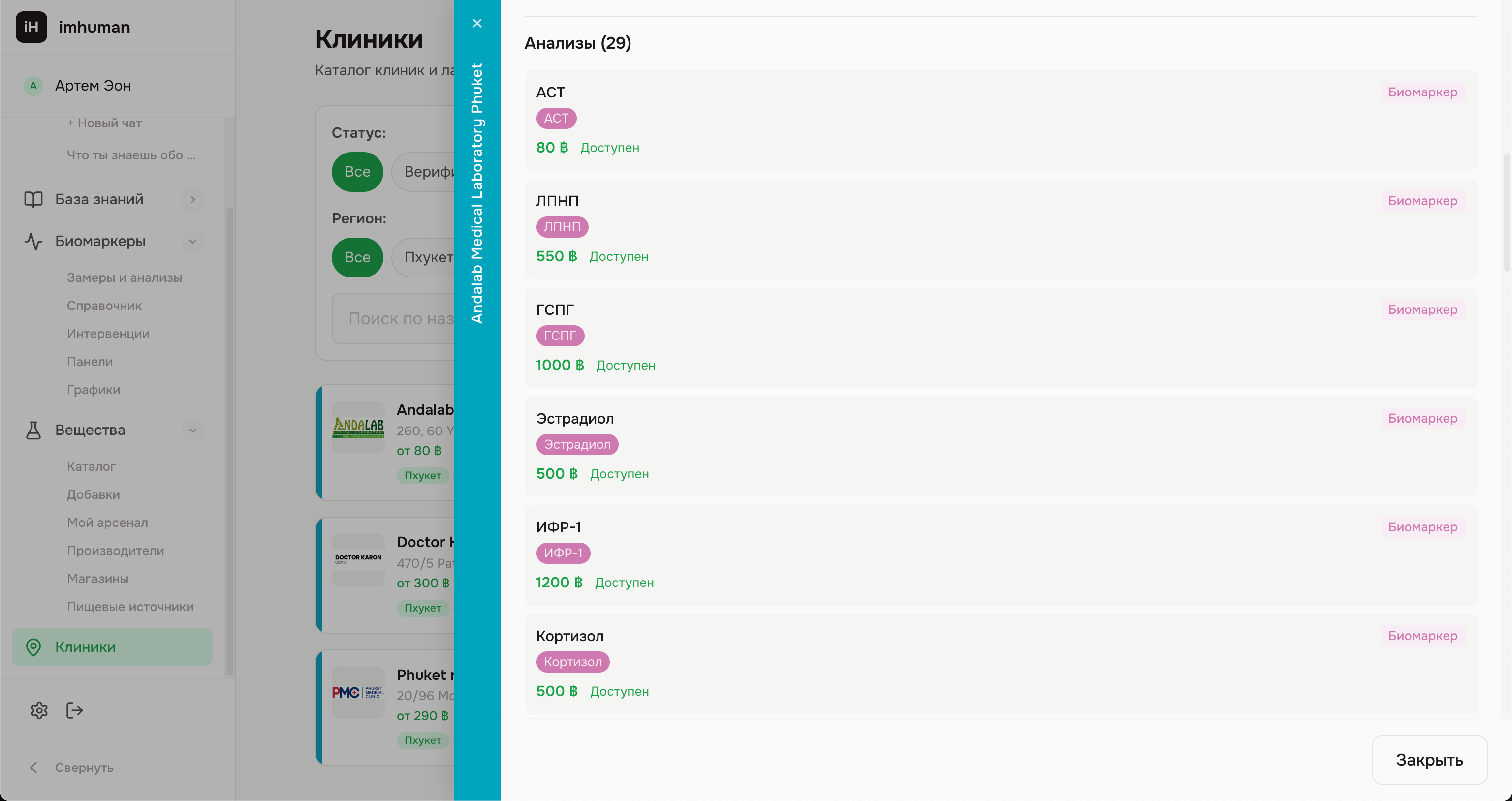
Task: Select the Пхукет region filter chip
Action: tap(427, 257)
